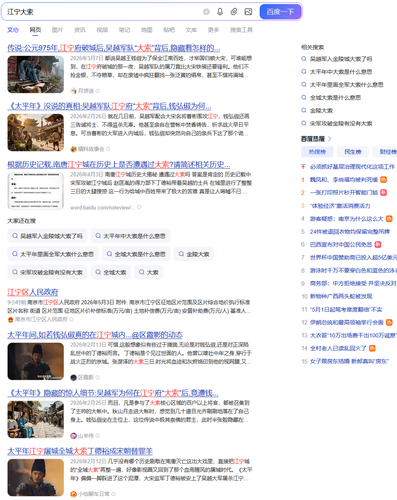Open hot item 新物种广西两头蛇被发现
This screenshot has width=397, height=500.
341,296
